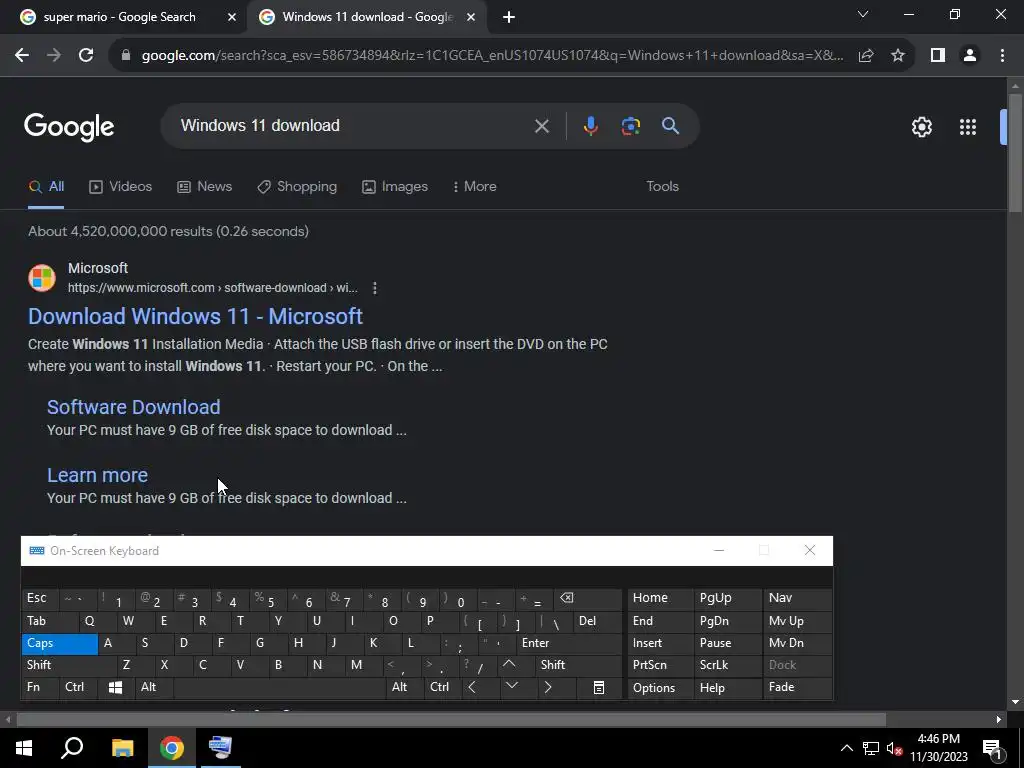Image resolution: width=1024 pixels, height=768 pixels.
Task: Click the blue magnifier search button
Action: (x=670, y=125)
